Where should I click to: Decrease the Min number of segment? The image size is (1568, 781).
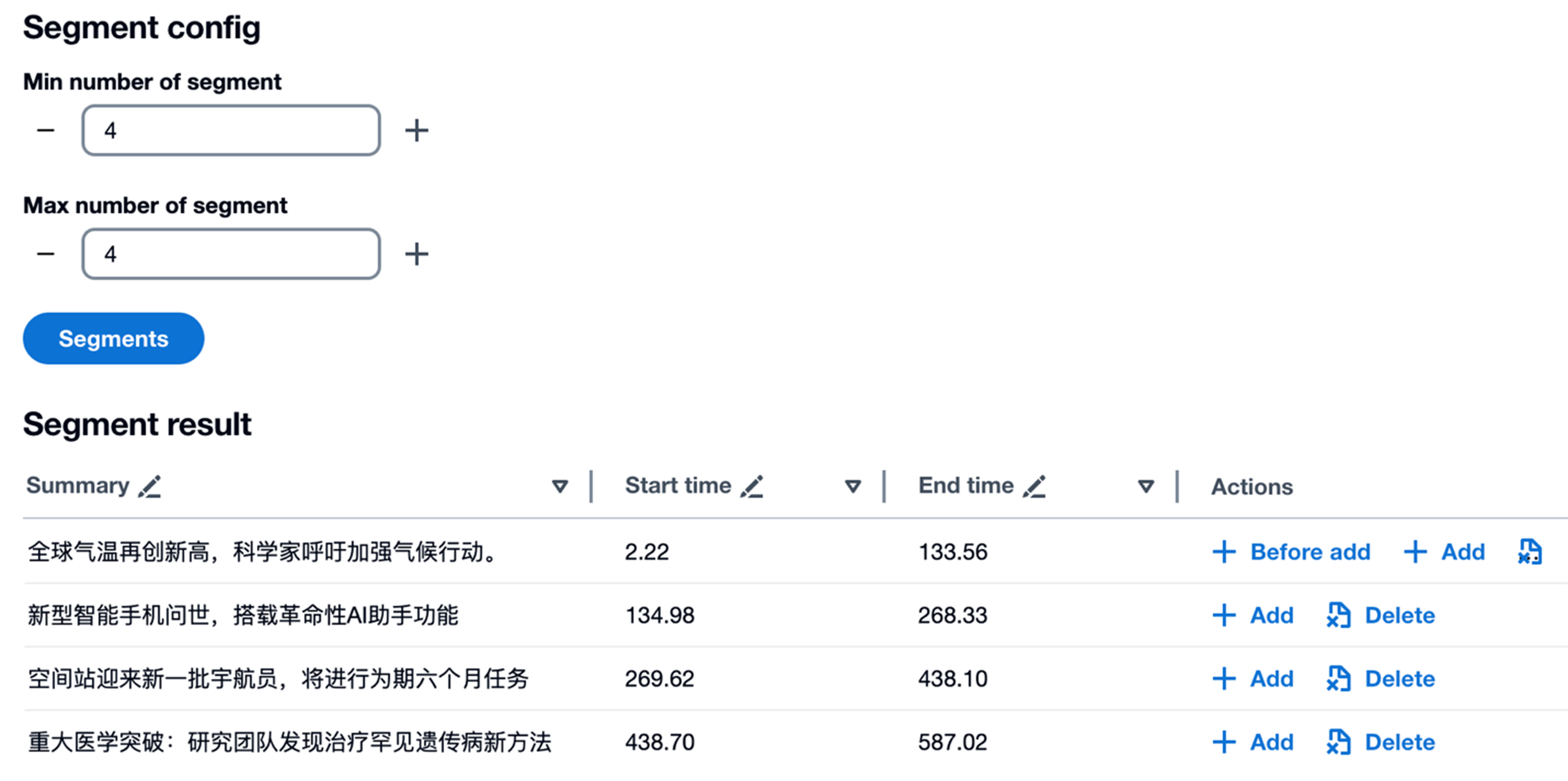46,130
